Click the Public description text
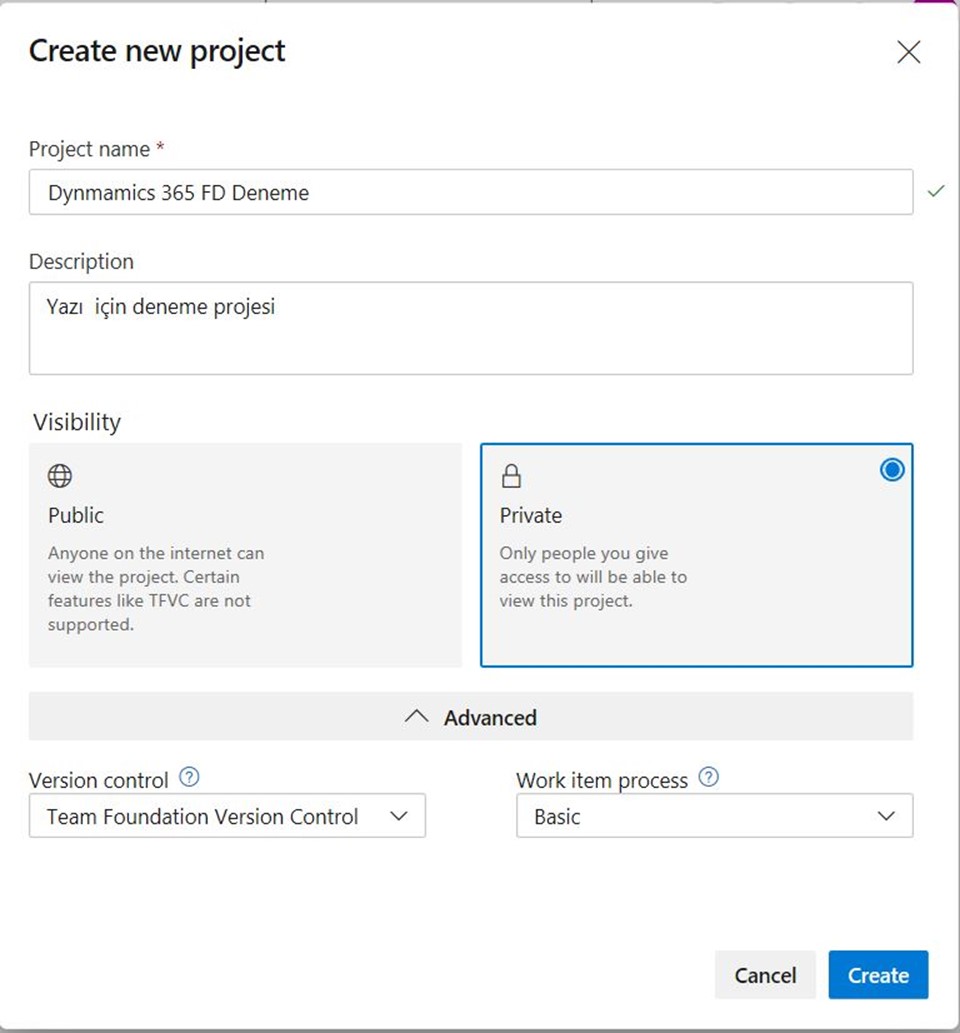This screenshot has height=1033, width=960. click(156, 588)
